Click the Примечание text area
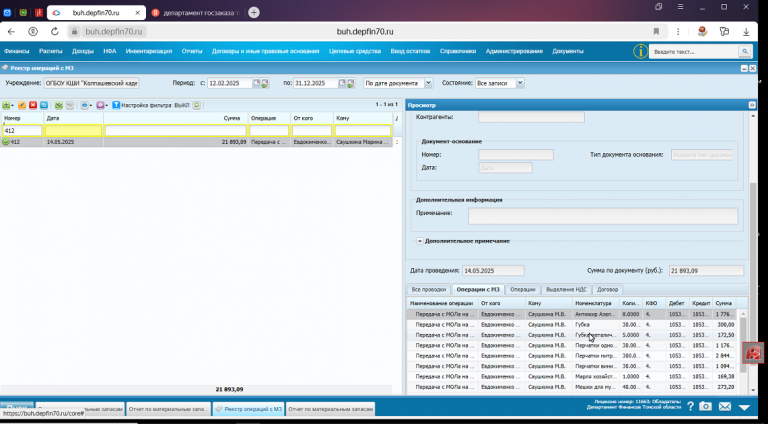768x424 pixels. [x=603, y=216]
